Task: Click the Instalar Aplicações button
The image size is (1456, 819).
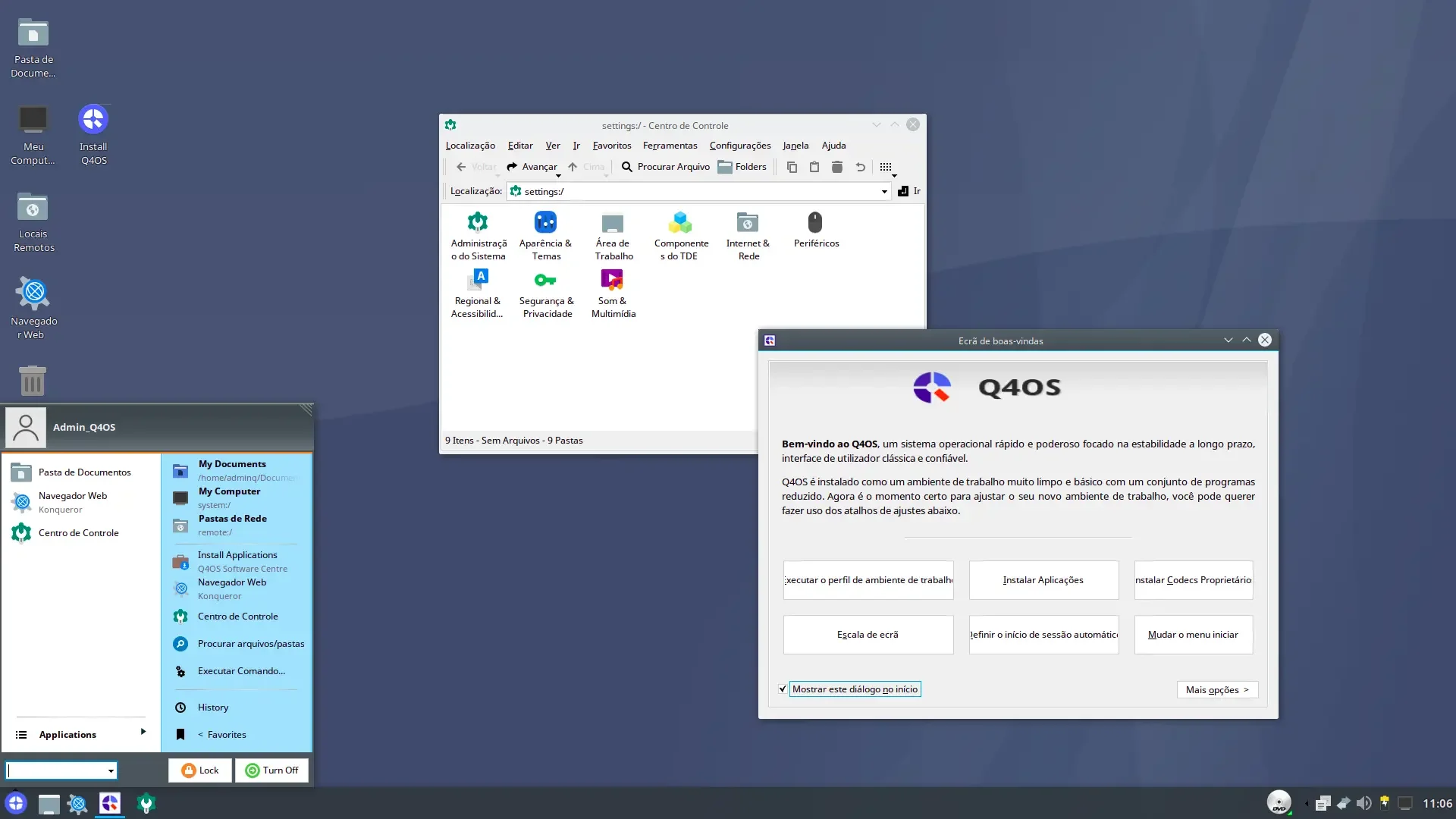Action: (1043, 580)
